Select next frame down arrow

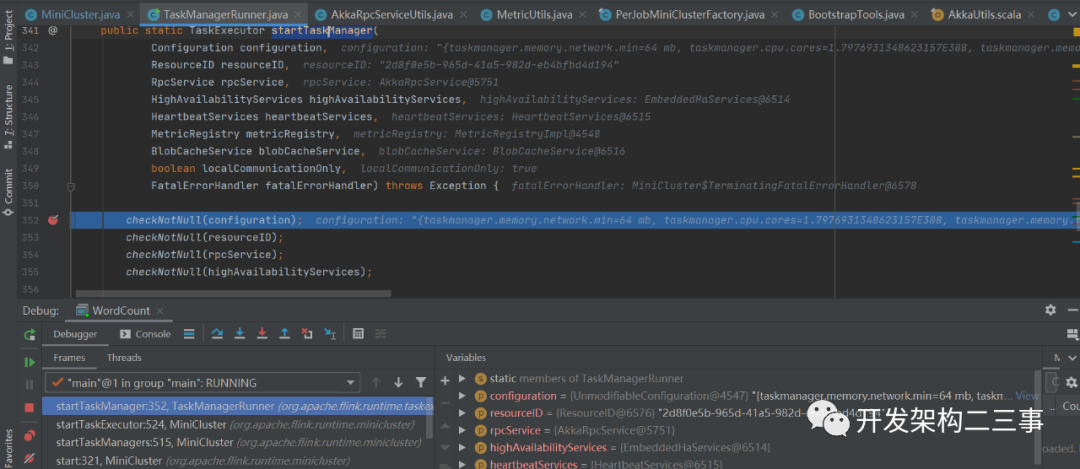398,382
